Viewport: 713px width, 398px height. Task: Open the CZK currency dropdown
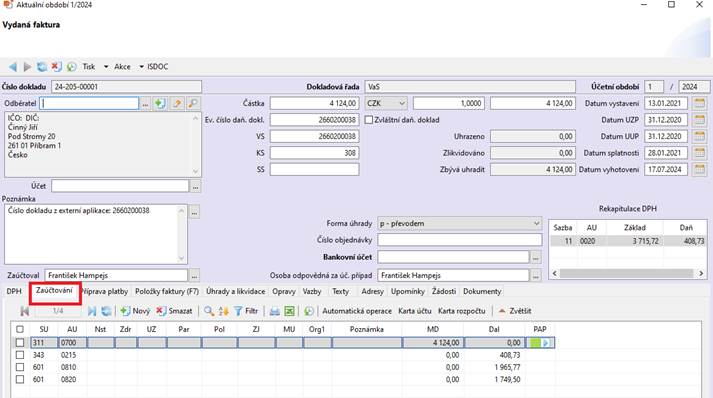[386, 103]
